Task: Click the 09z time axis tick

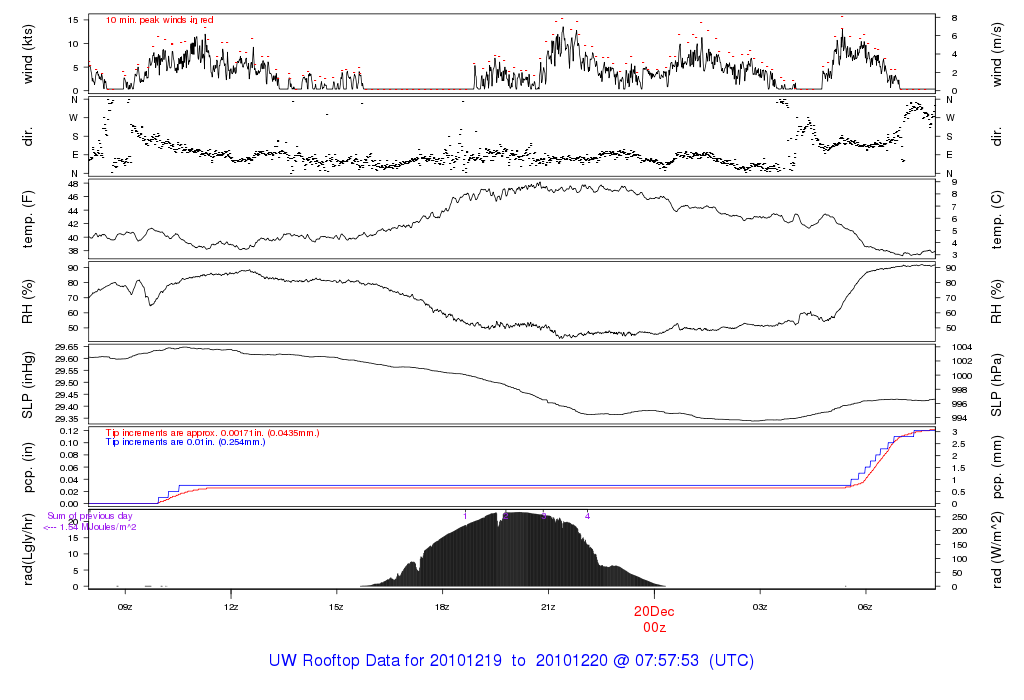Action: (x=125, y=607)
